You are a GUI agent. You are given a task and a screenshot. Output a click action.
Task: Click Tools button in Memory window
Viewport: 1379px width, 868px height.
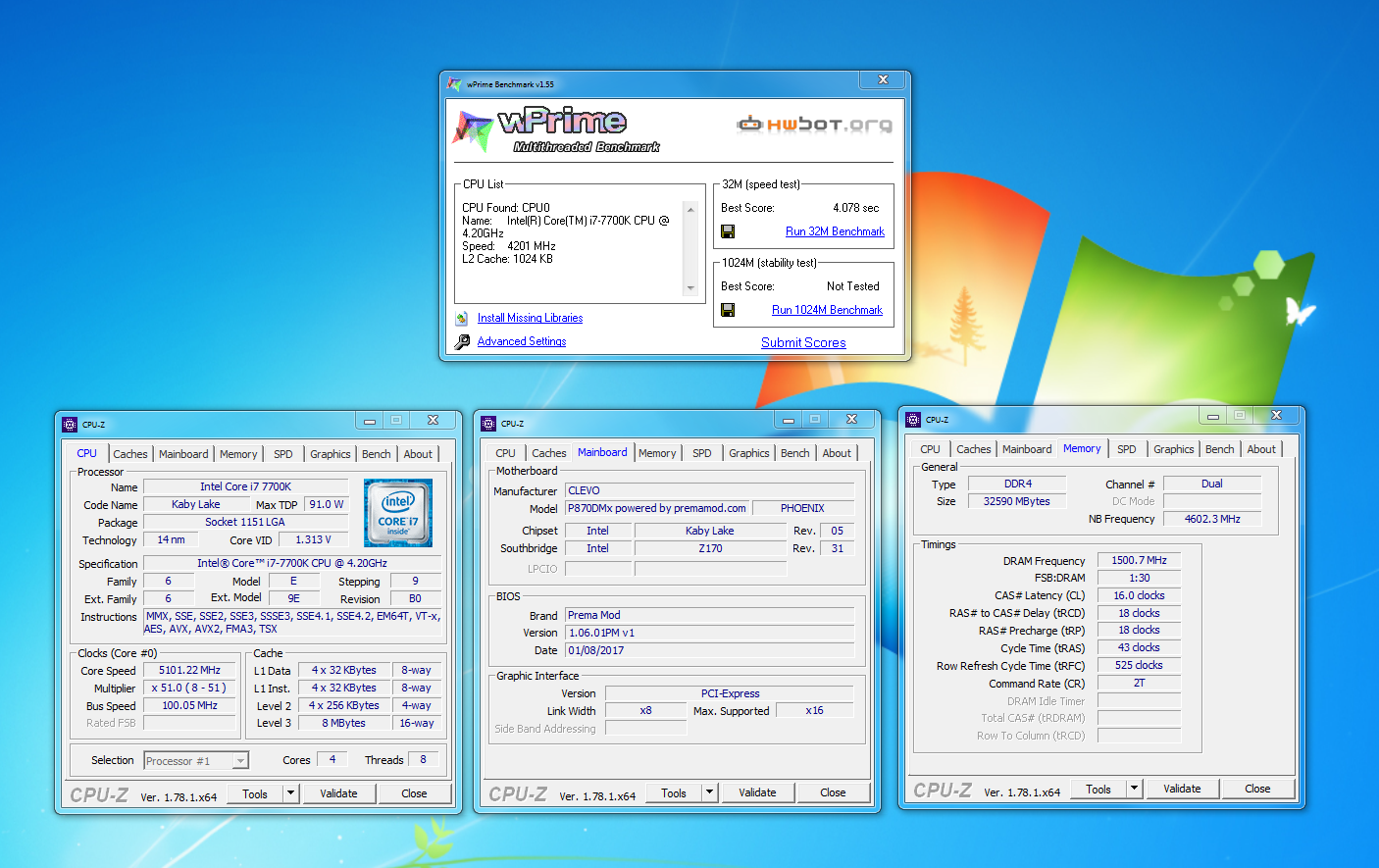(x=1098, y=789)
